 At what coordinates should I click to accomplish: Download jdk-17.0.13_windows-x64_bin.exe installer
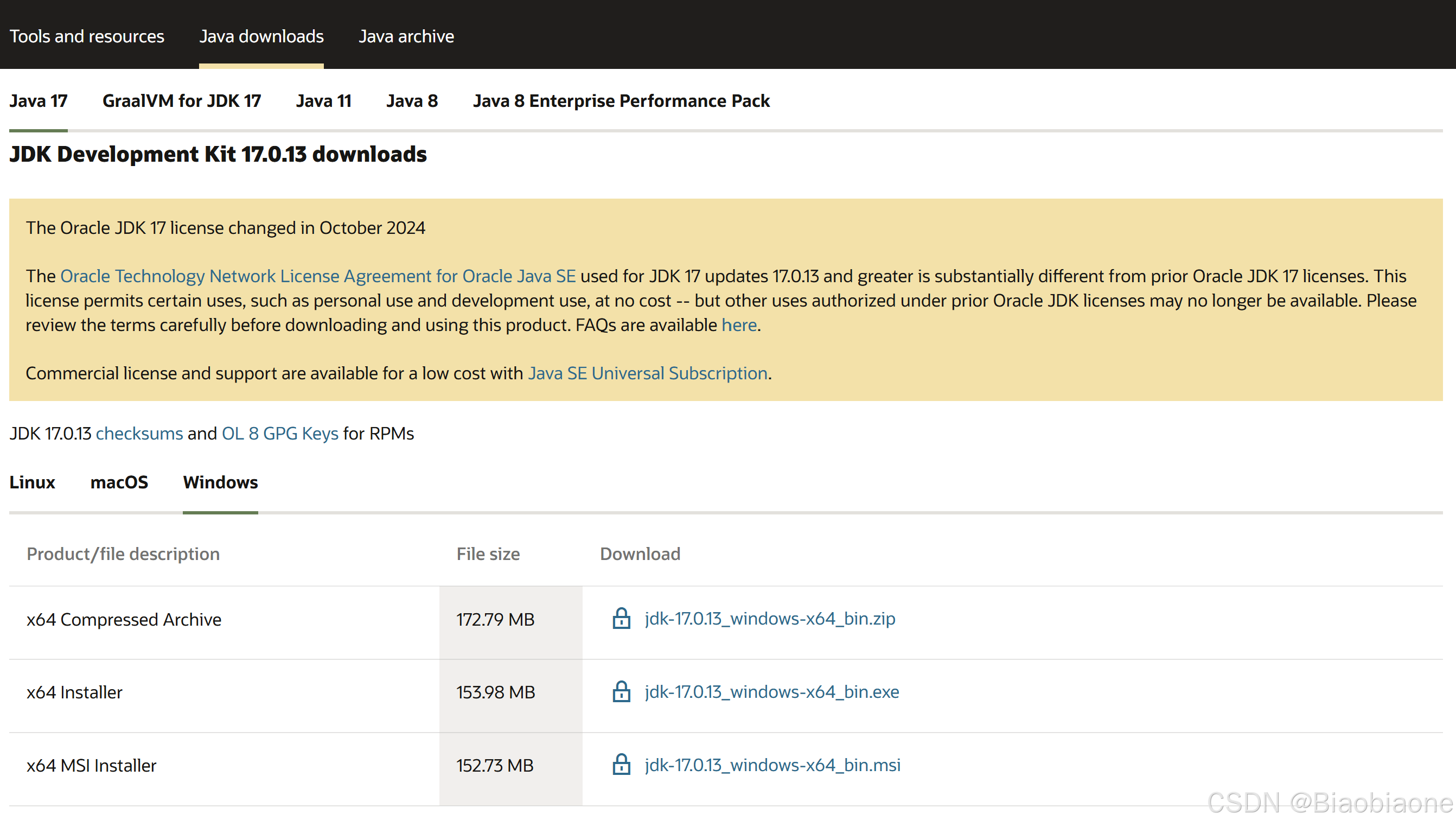point(771,692)
